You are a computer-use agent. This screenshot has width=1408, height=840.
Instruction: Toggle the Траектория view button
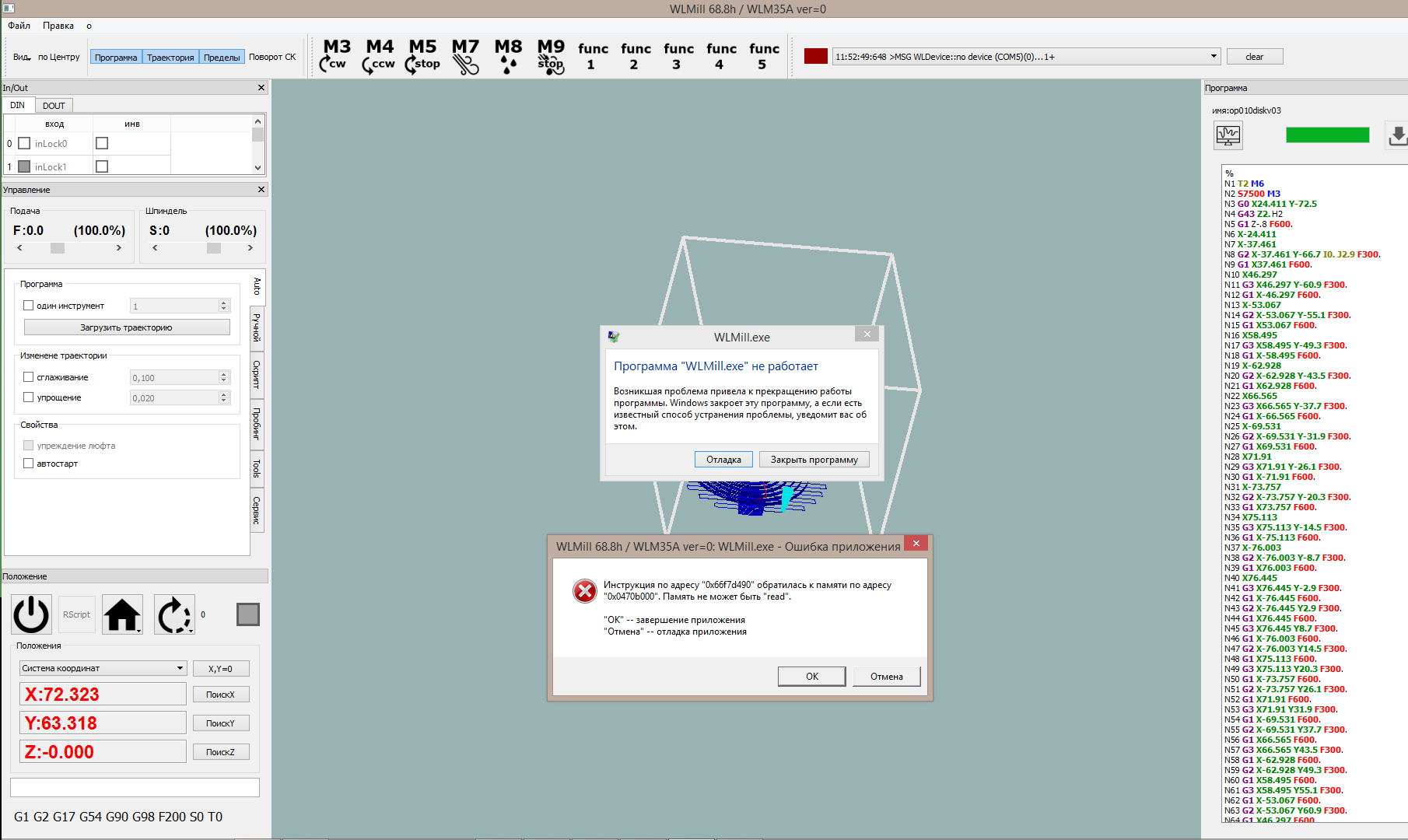tap(170, 57)
